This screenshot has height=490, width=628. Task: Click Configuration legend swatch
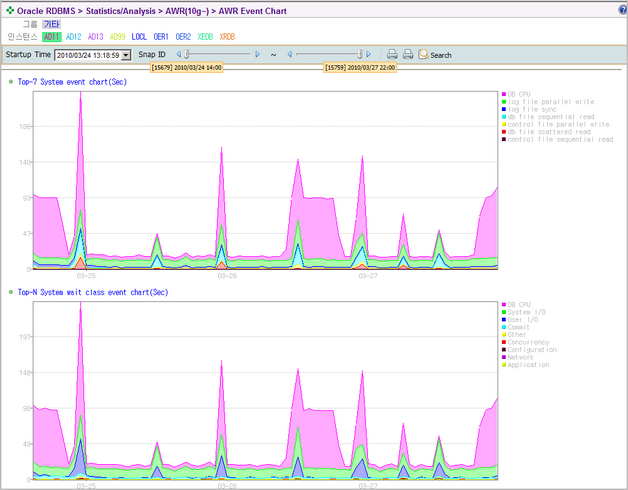(504, 350)
